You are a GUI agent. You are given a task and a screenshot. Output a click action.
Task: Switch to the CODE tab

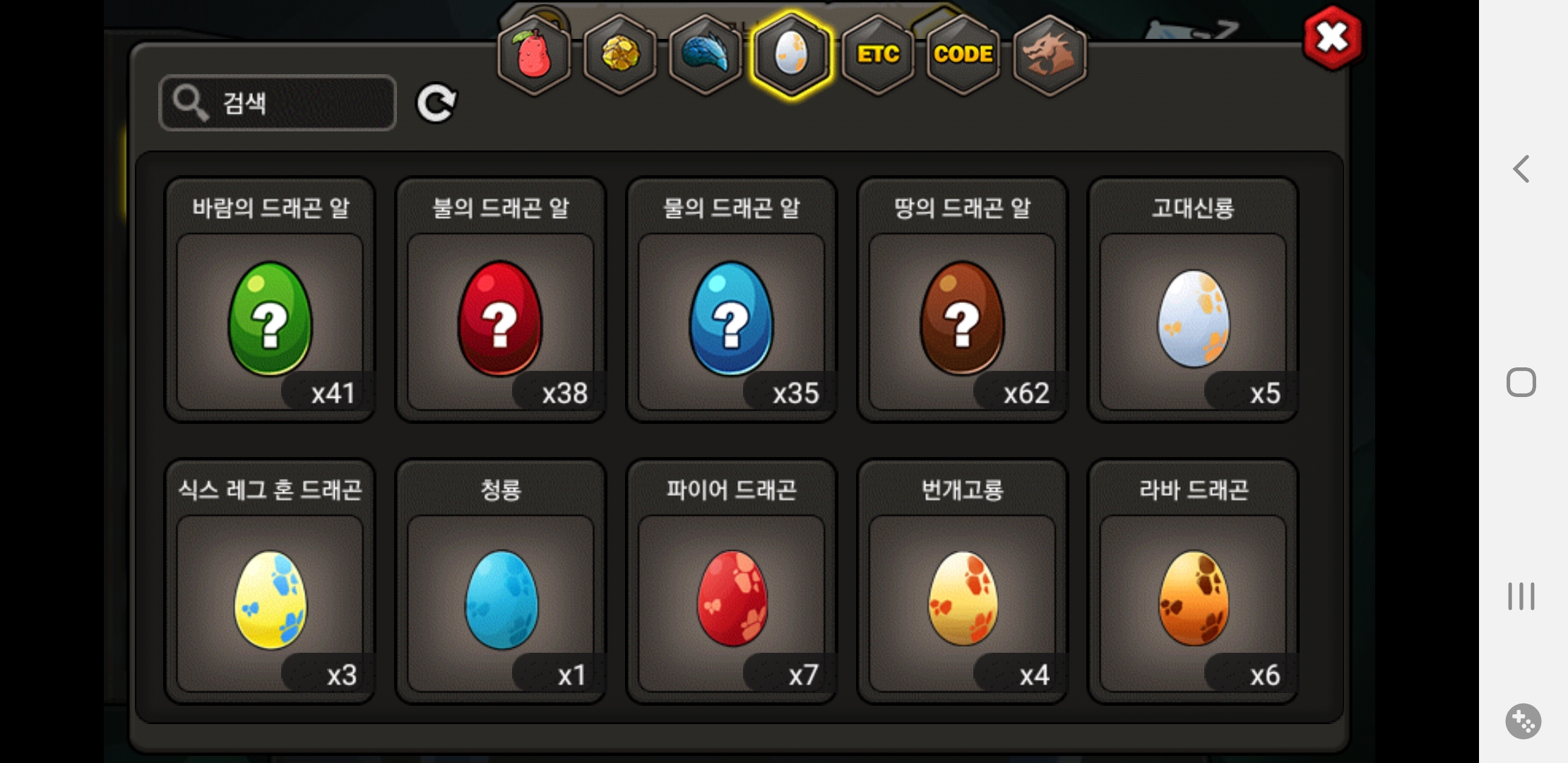[963, 55]
